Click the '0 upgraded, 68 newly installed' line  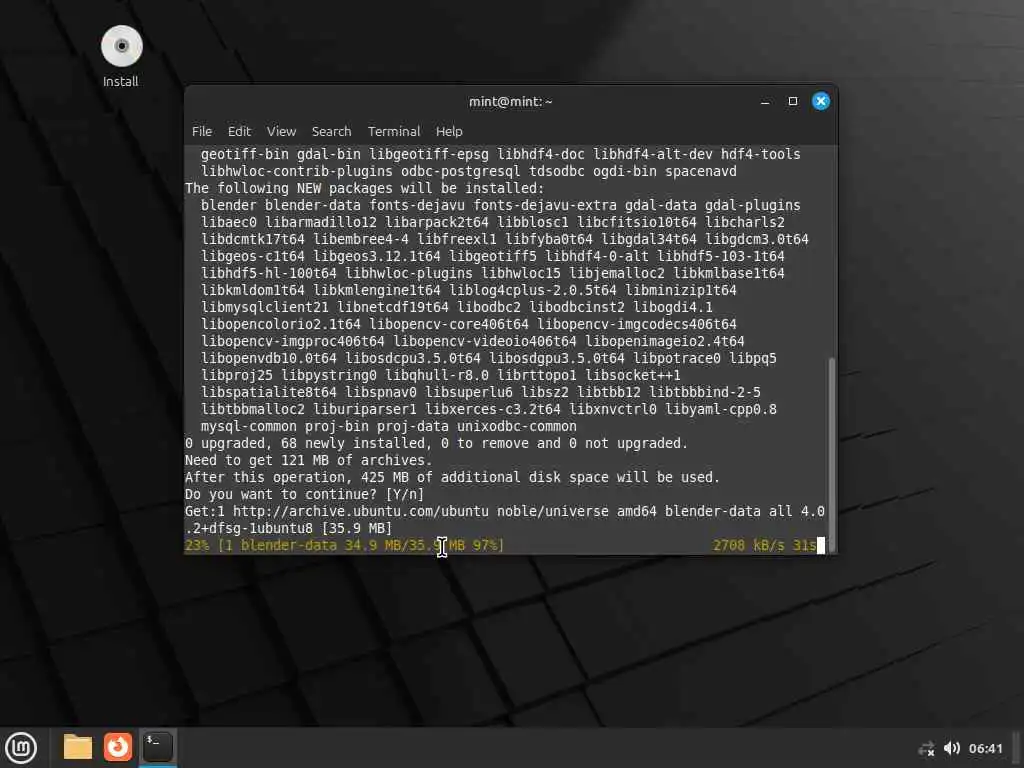pyautogui.click(x=436, y=443)
